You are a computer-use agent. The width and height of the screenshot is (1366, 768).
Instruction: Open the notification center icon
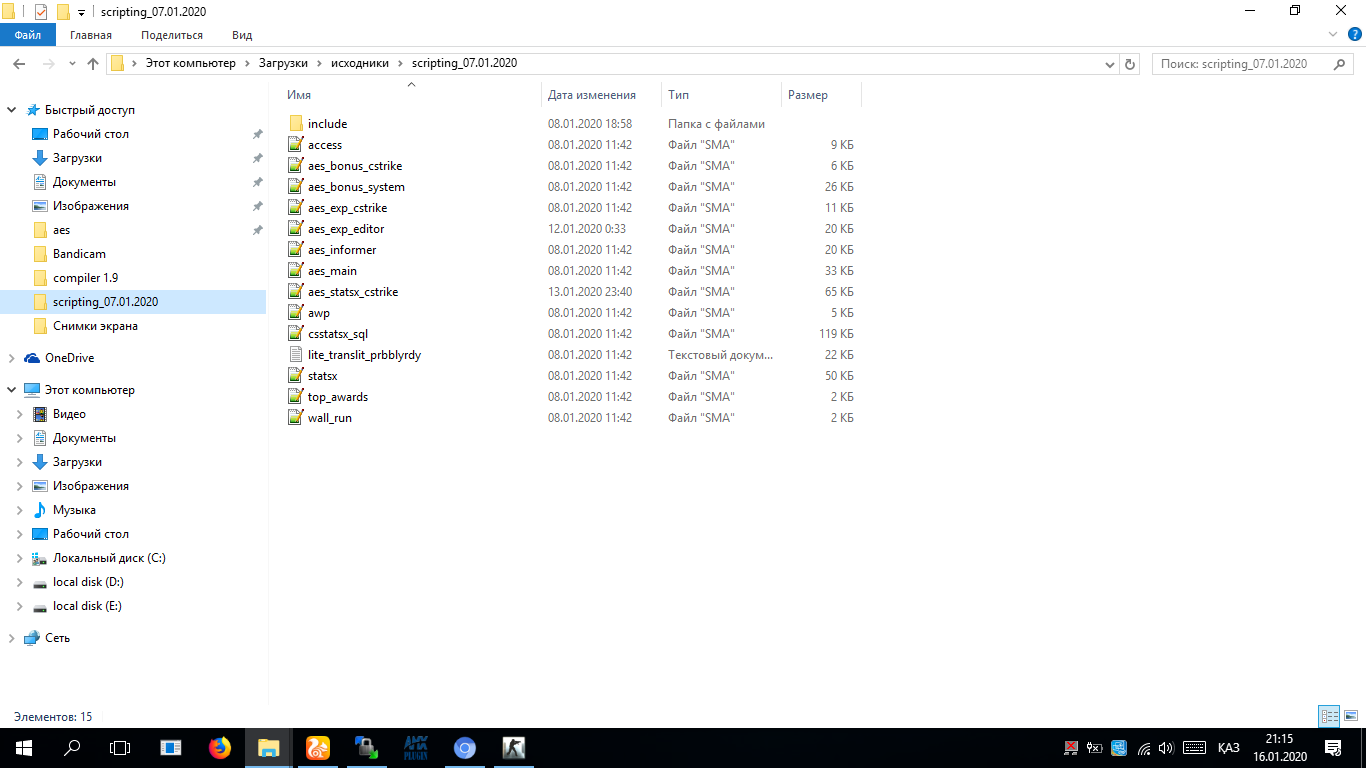[1333, 747]
